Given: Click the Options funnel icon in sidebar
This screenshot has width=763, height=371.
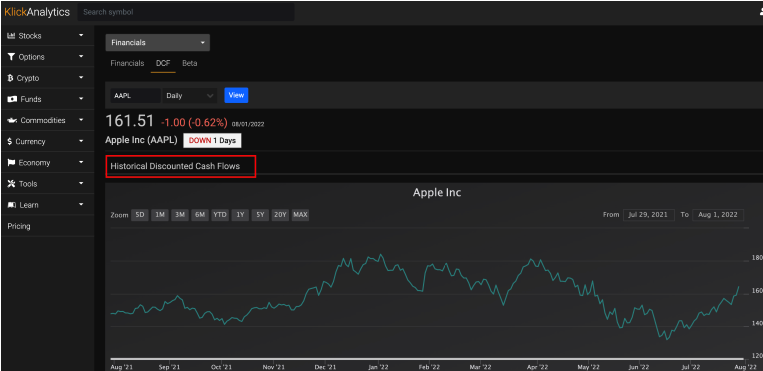Looking at the screenshot, I should 11,57.
